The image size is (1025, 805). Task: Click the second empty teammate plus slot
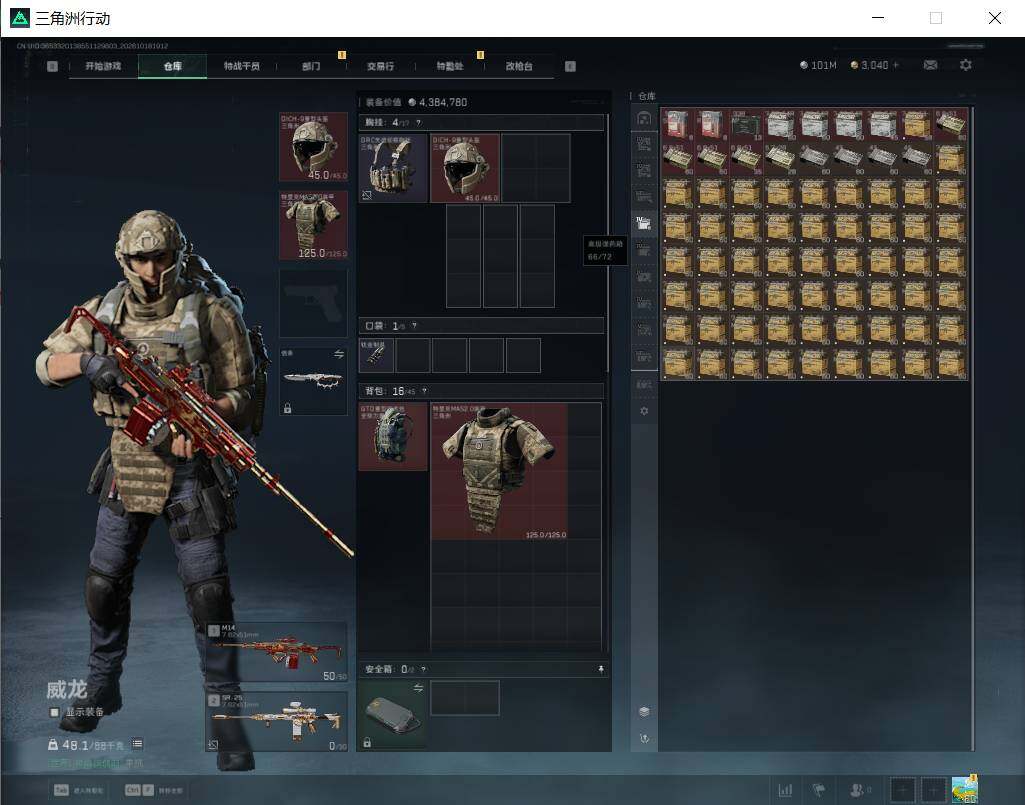[933, 790]
